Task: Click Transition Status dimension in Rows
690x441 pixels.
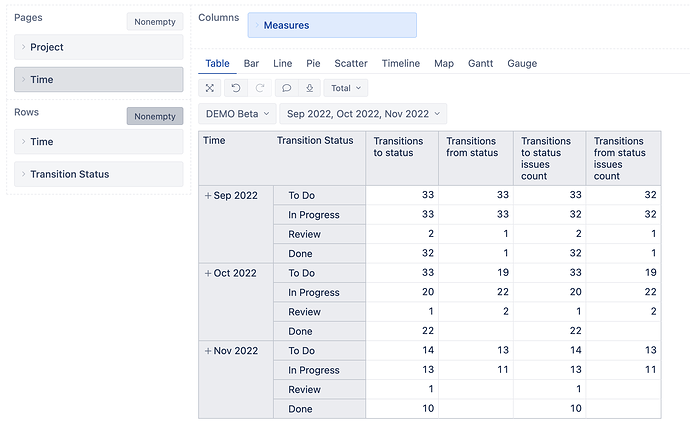Action: coord(99,174)
